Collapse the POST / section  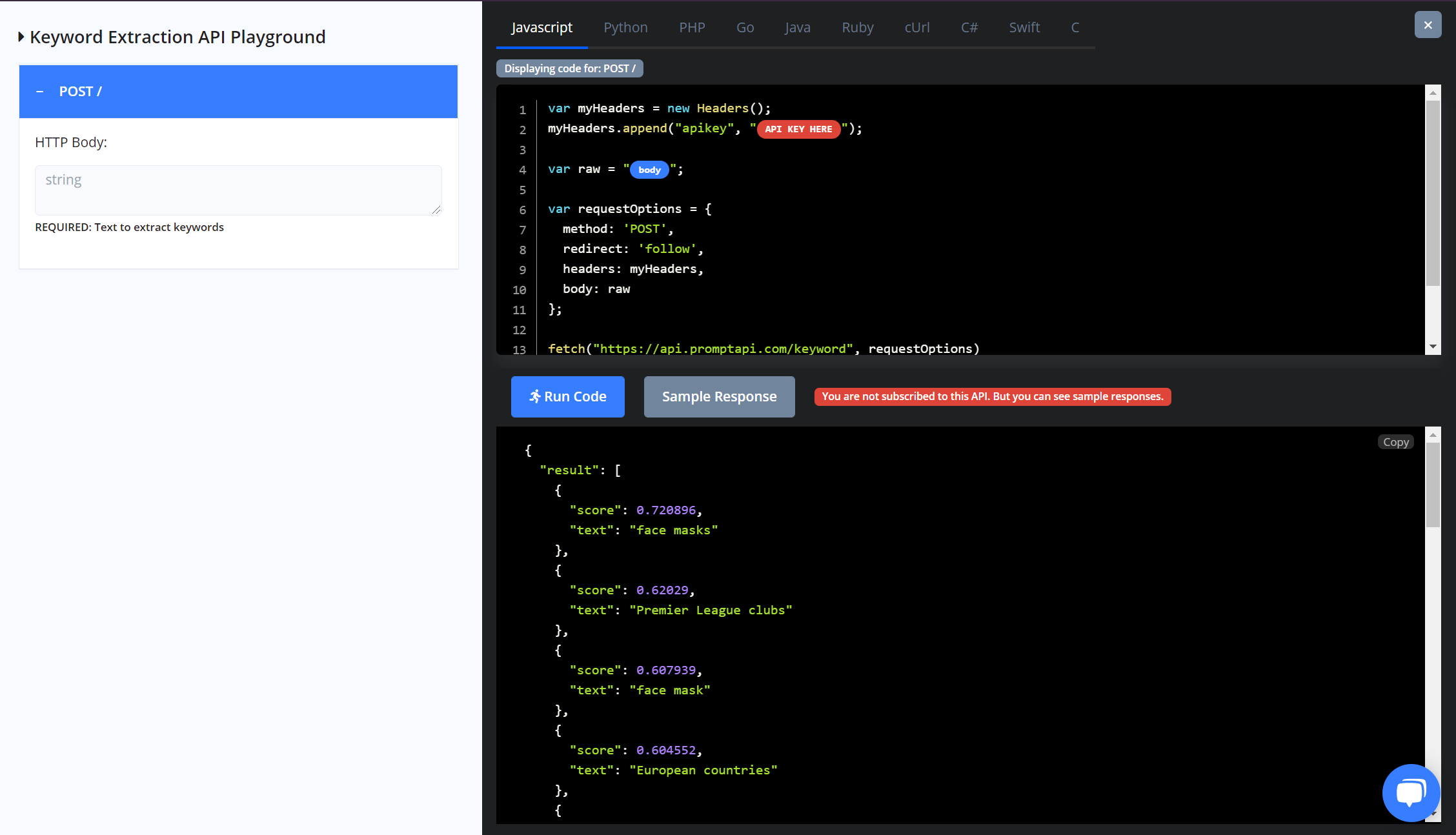pos(40,91)
